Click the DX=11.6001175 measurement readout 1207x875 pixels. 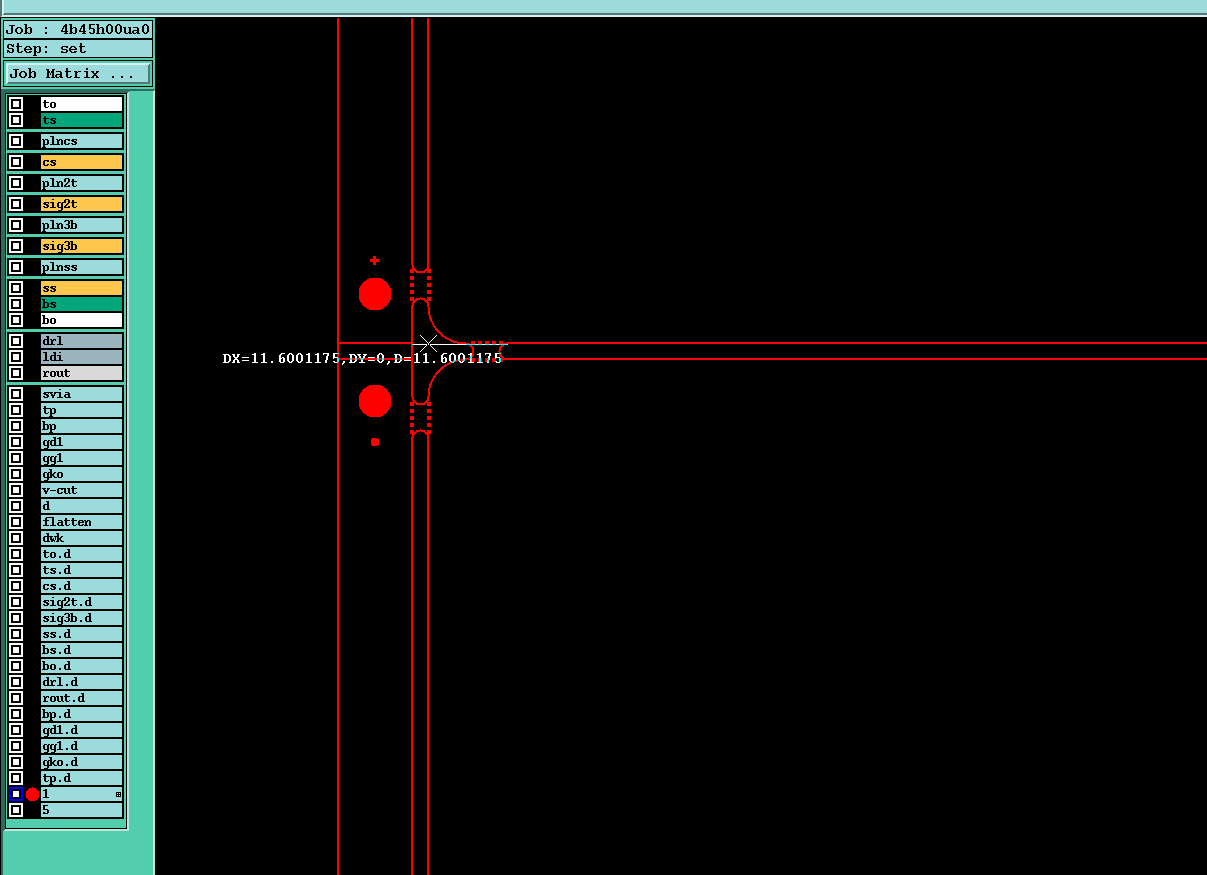(362, 358)
